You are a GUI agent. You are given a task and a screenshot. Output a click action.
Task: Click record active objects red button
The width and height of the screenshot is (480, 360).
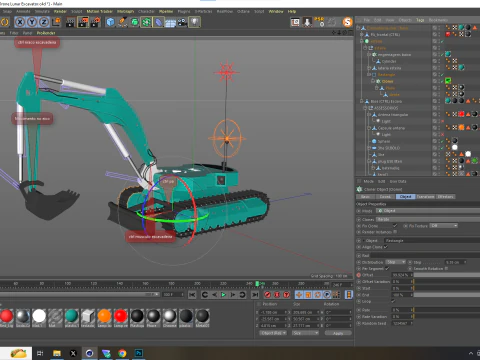click(267, 295)
